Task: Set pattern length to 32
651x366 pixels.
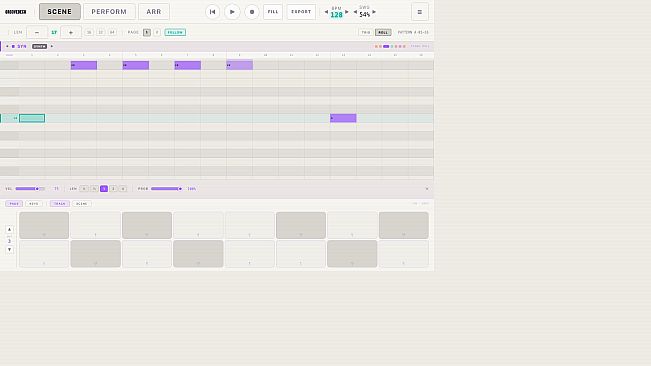Action: [100, 32]
